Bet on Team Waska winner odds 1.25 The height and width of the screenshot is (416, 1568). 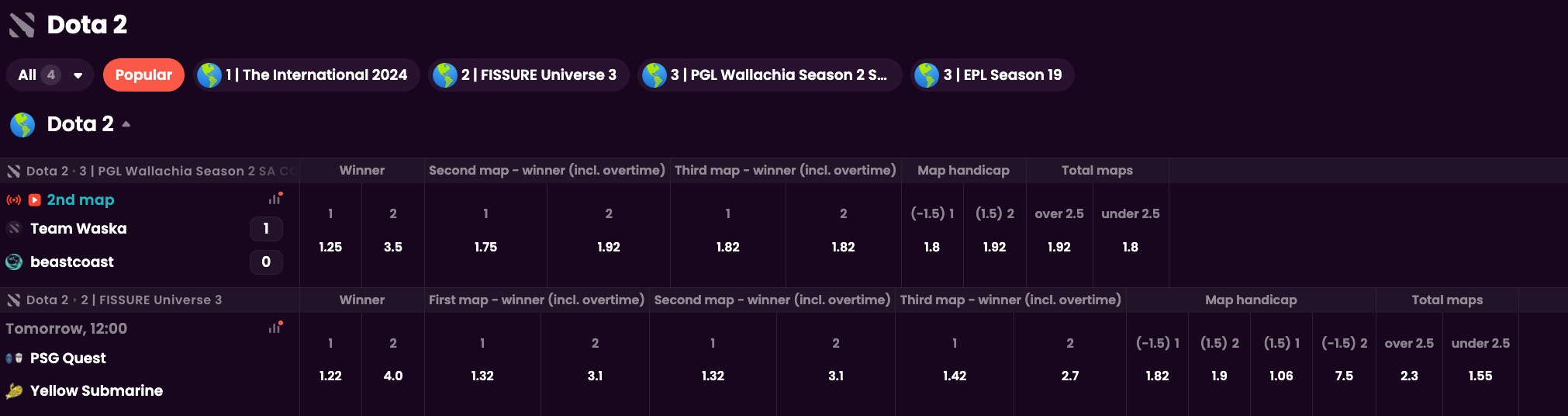tap(330, 247)
